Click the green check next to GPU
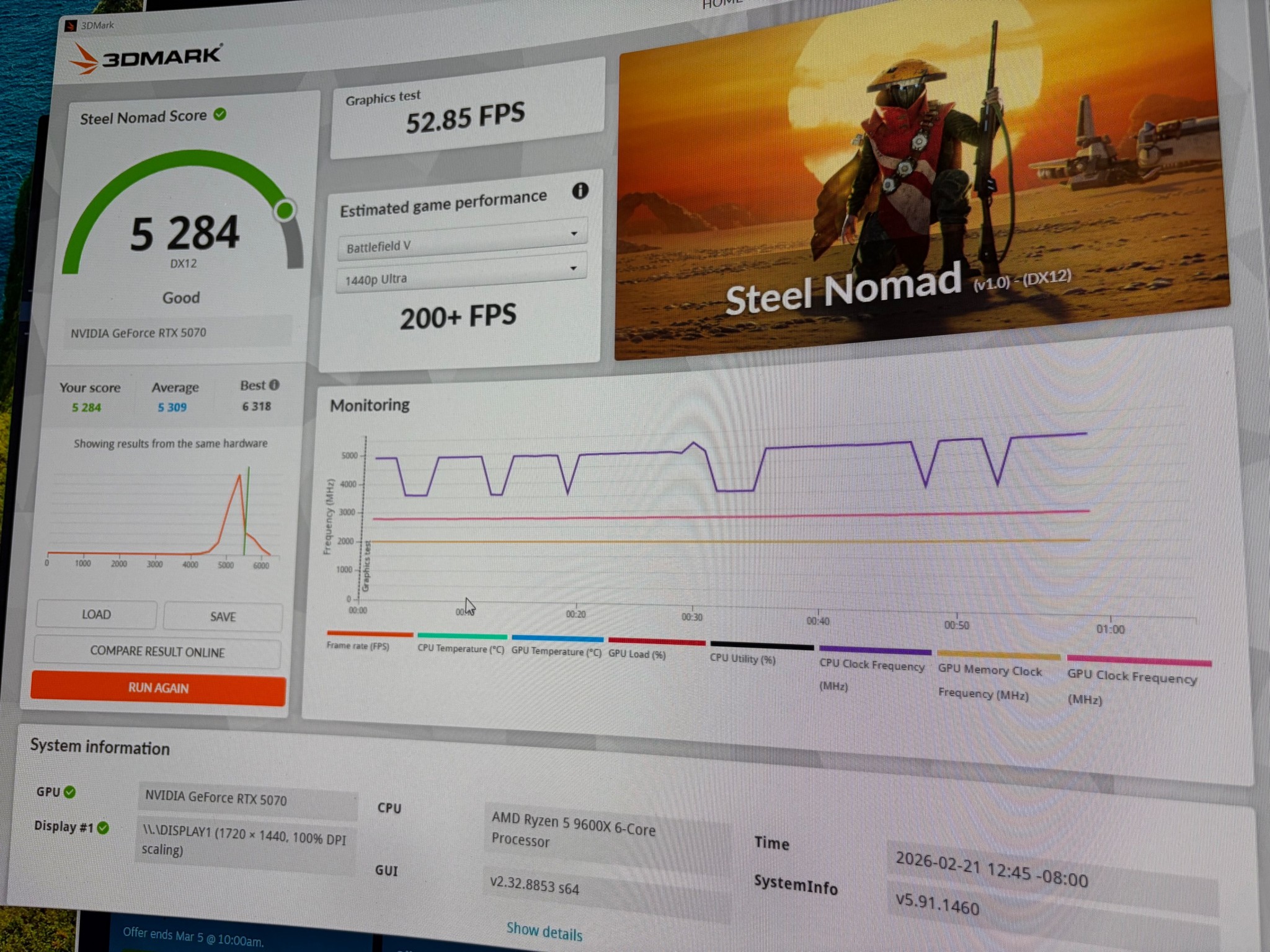The width and height of the screenshot is (1270, 952). tap(69, 792)
